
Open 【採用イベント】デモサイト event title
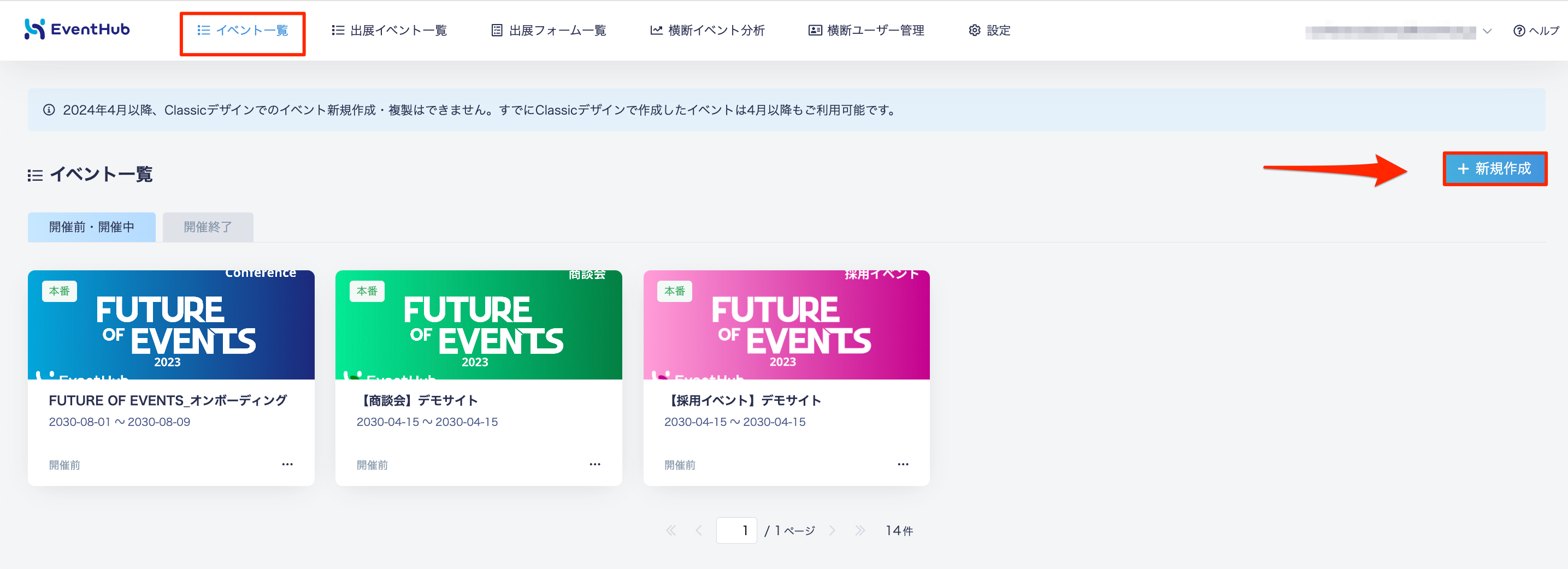coord(743,400)
